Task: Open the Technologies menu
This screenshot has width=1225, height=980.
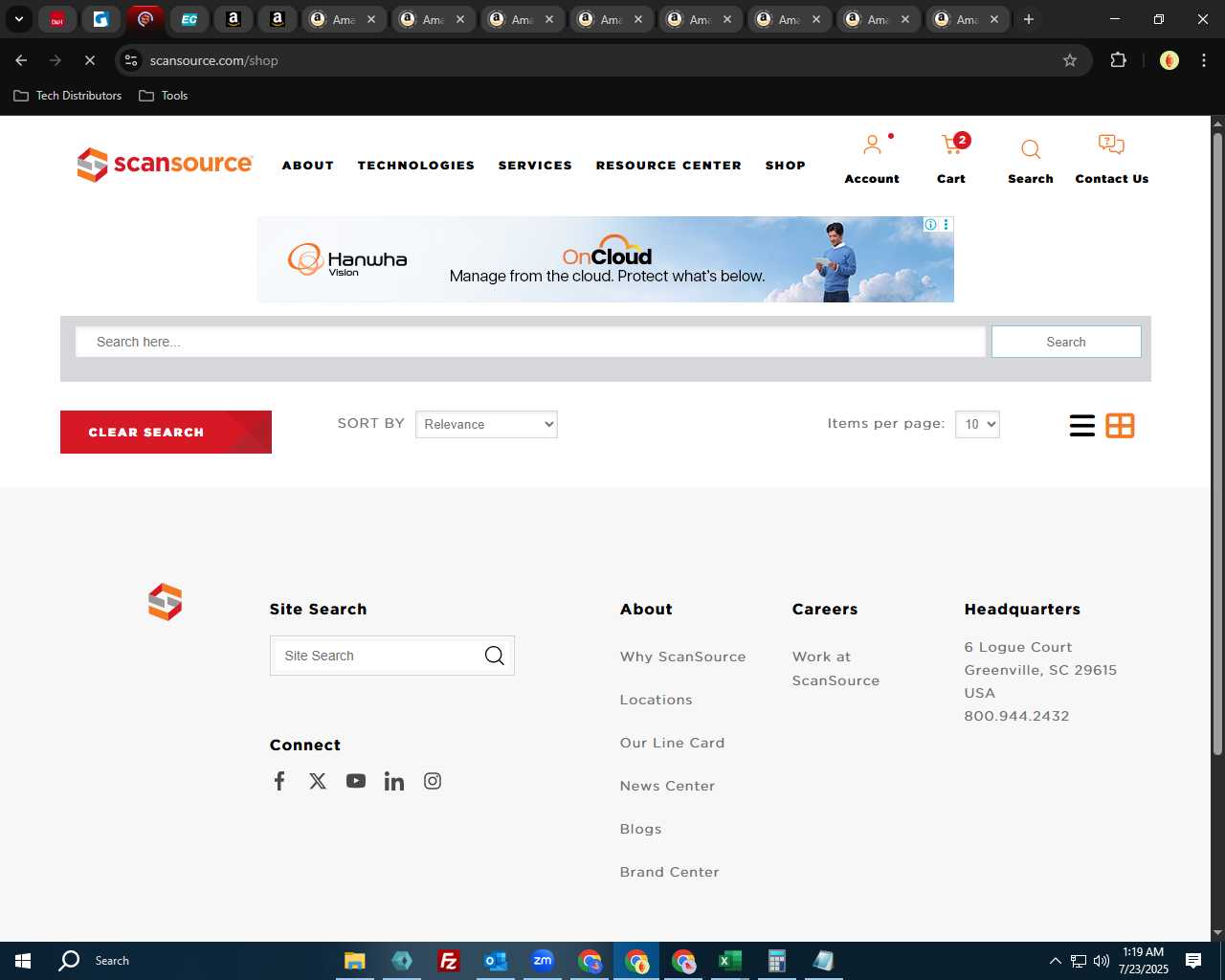Action: click(x=415, y=166)
